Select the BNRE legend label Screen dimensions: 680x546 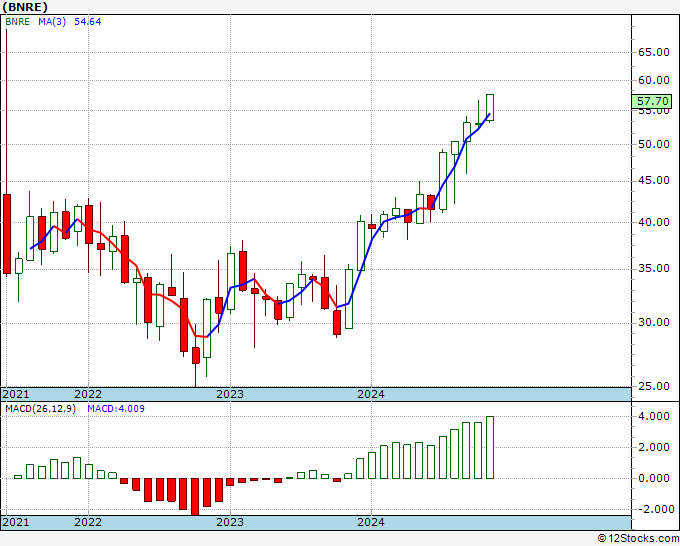point(17,21)
